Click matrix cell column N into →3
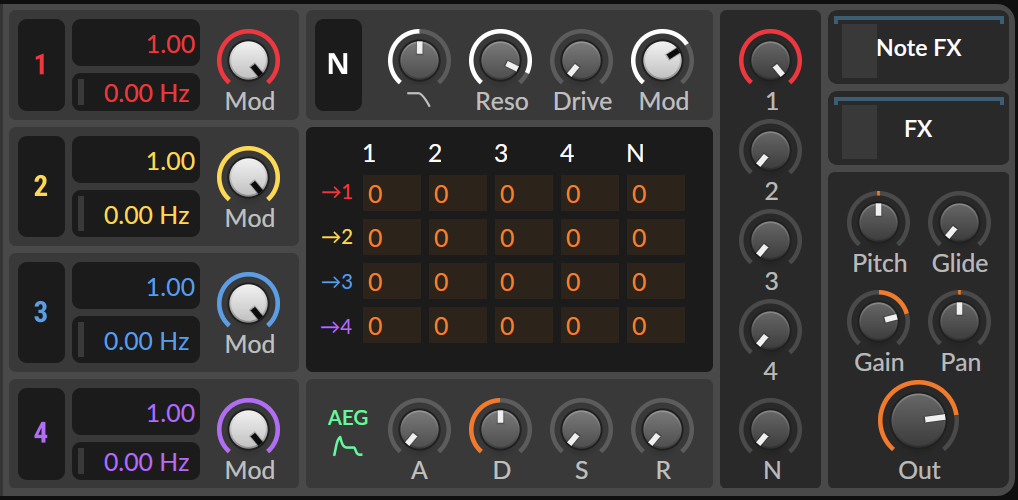Viewport: 1018px width, 500px height. tap(656, 281)
